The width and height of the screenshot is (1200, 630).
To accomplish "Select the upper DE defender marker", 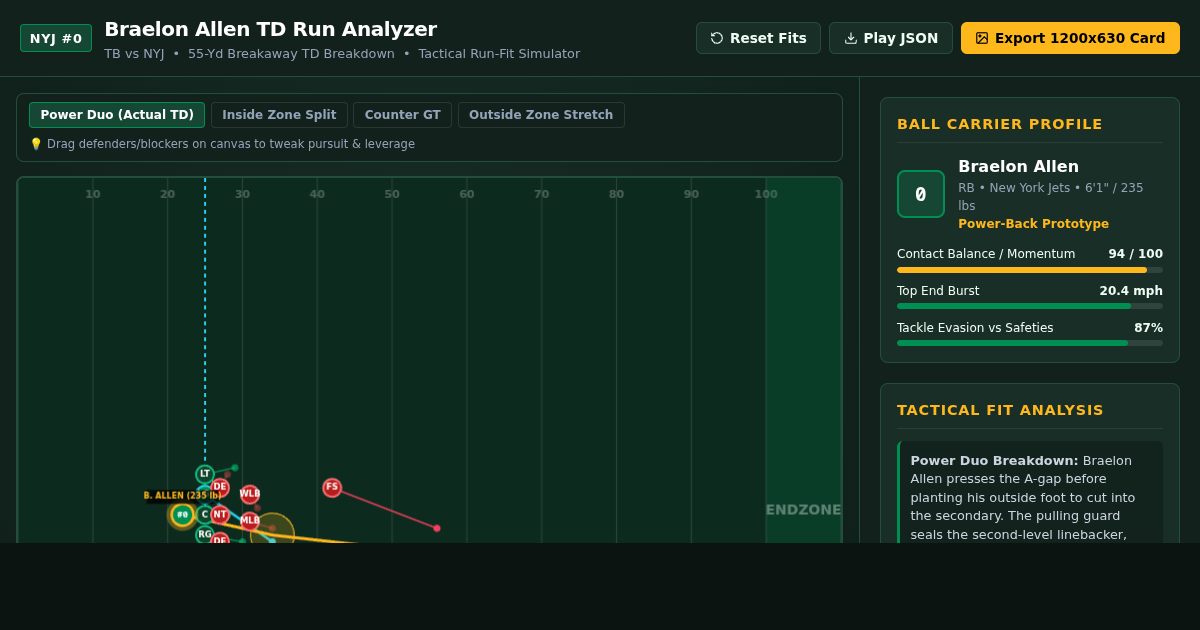I will 220,487.
